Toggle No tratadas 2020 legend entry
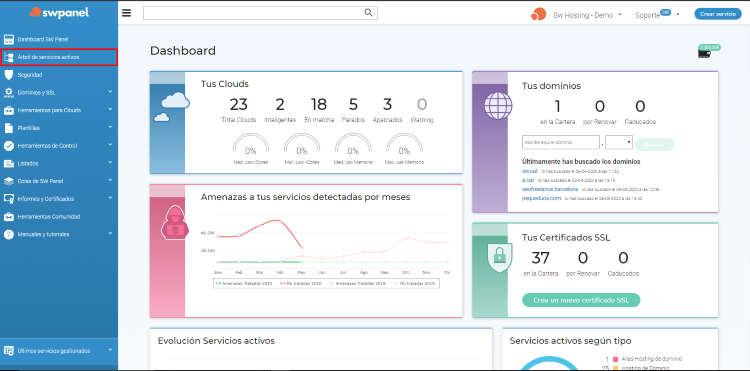The image size is (750, 371). coord(300,283)
